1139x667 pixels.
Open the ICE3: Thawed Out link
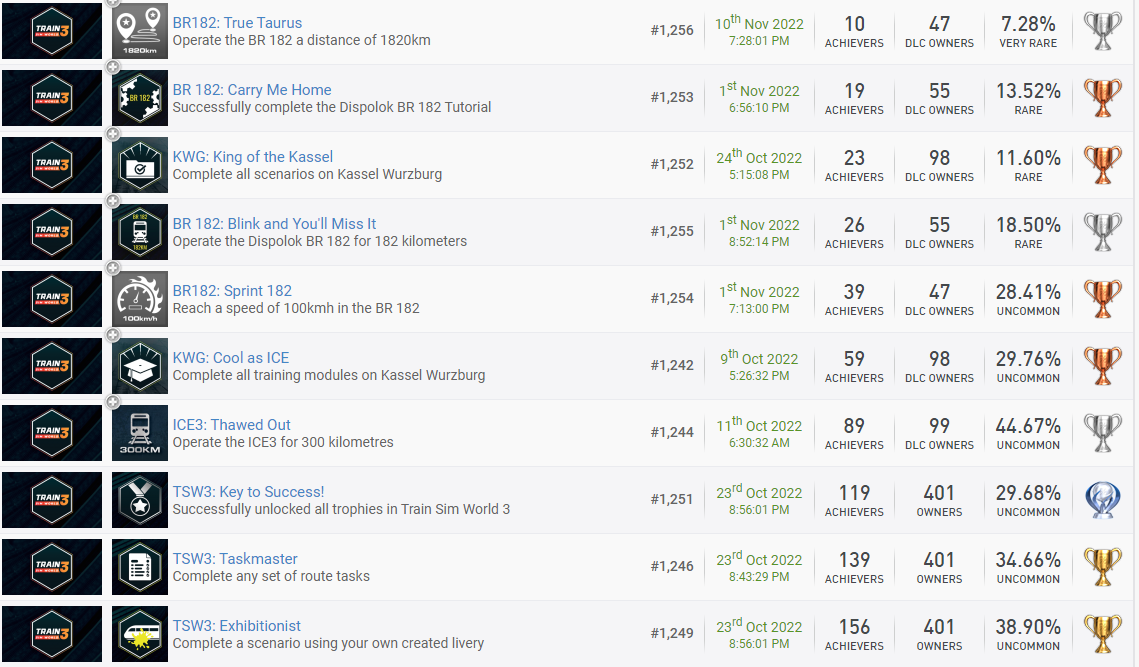[x=231, y=425]
